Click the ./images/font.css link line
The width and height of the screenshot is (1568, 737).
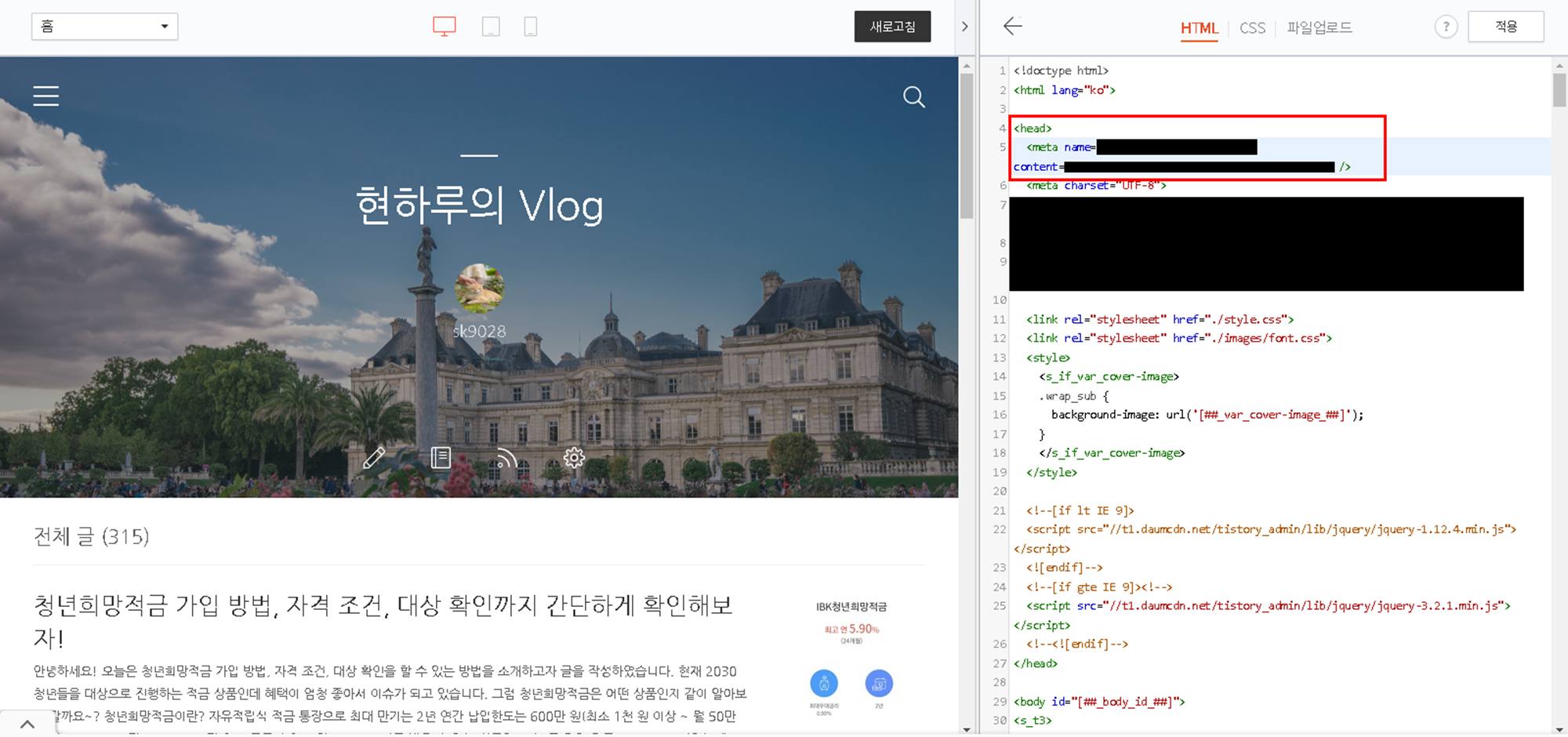tap(1178, 339)
